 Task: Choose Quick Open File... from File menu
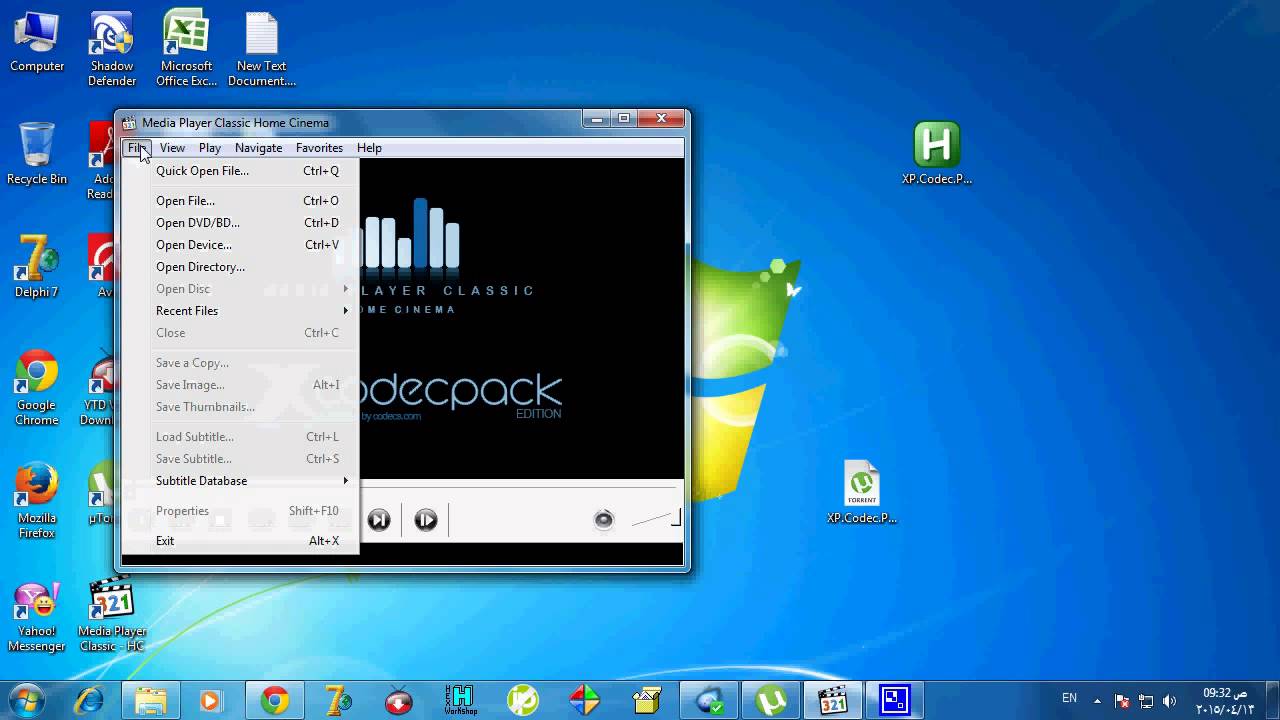coord(240,171)
